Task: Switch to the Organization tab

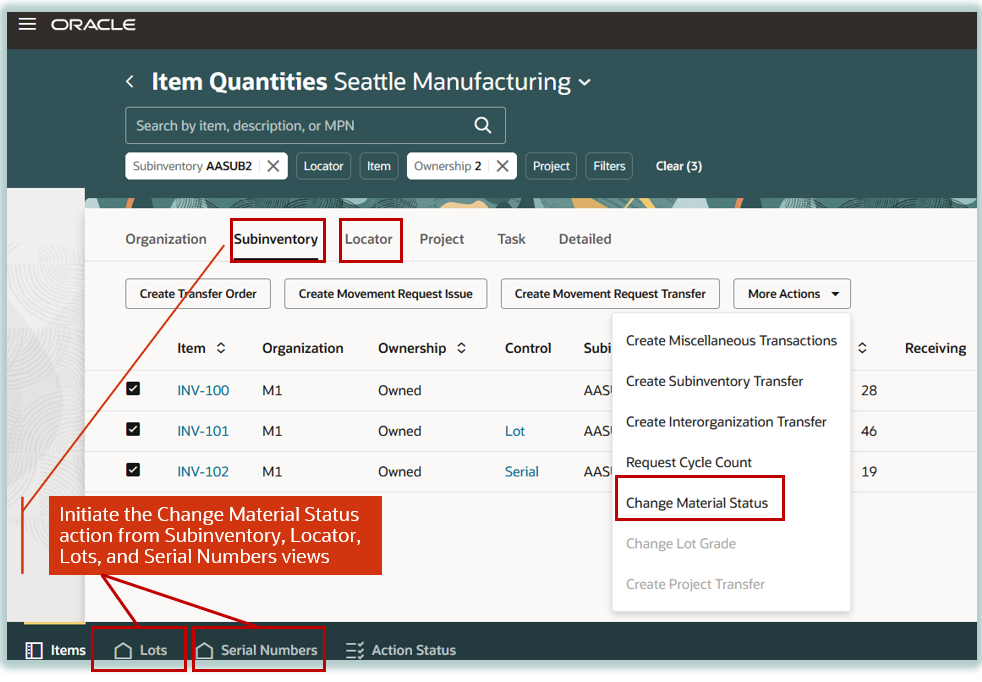Action: (x=165, y=239)
